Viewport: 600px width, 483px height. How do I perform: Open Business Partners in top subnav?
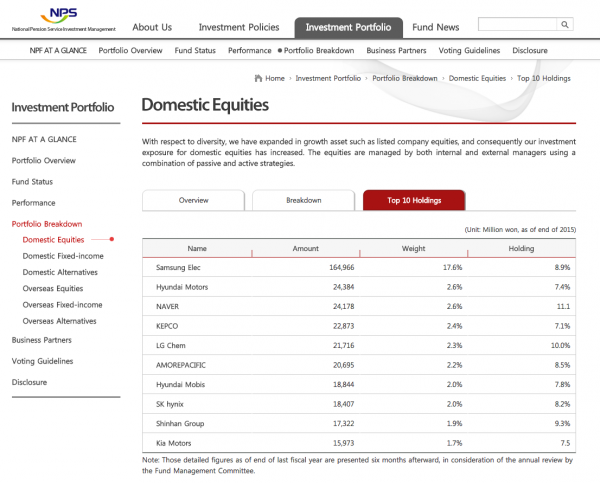(396, 51)
